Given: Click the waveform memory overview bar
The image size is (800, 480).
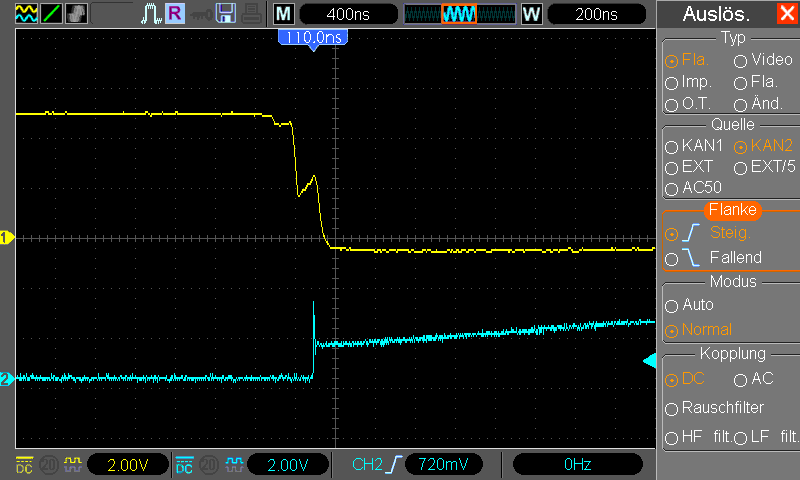Looking at the screenshot, I should [460, 14].
